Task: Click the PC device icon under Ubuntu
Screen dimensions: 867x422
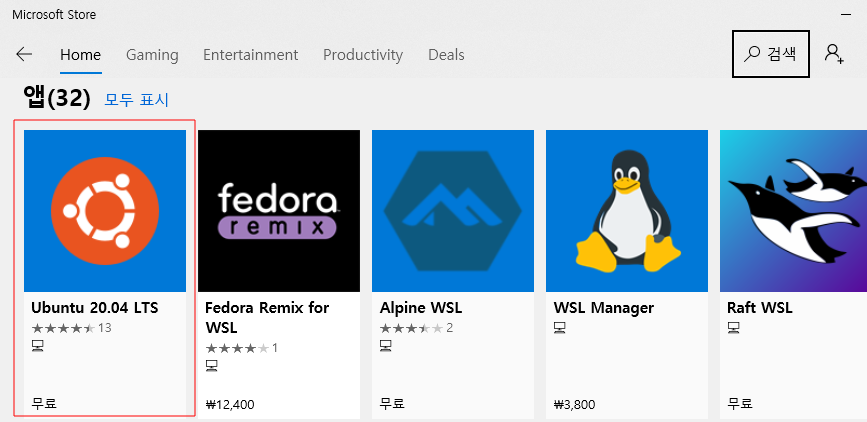Action: tap(38, 346)
